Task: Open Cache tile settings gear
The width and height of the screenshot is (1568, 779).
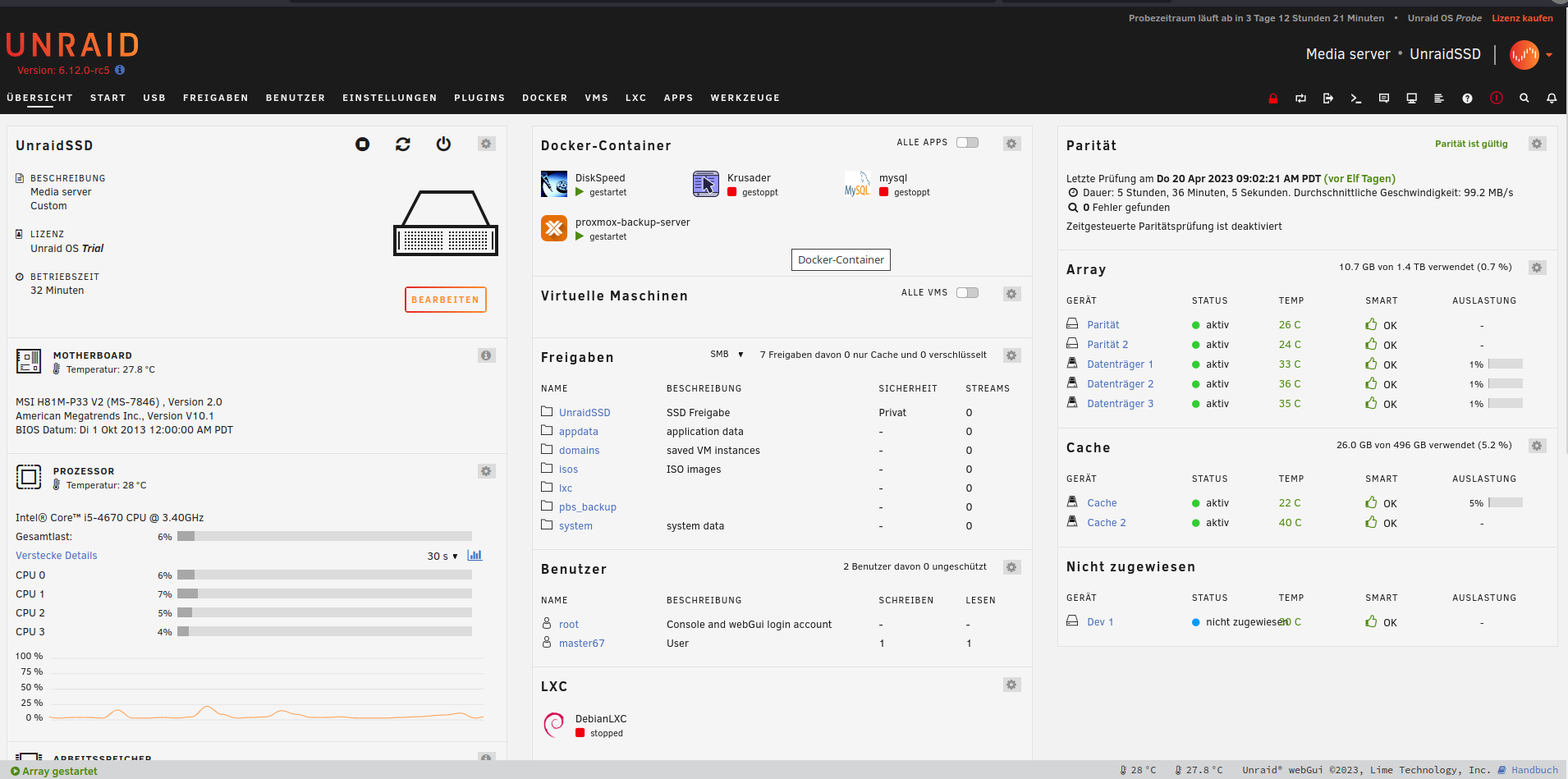Action: click(1537, 446)
